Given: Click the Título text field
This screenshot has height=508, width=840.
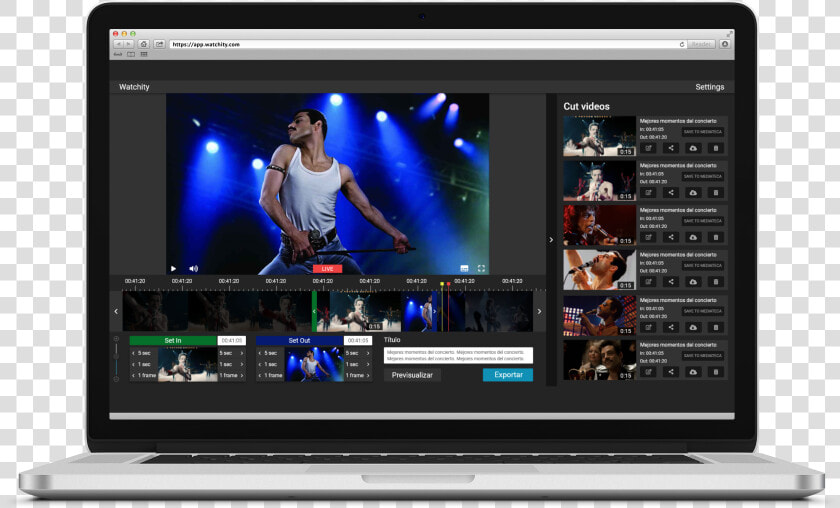Looking at the screenshot, I should tap(458, 355).
